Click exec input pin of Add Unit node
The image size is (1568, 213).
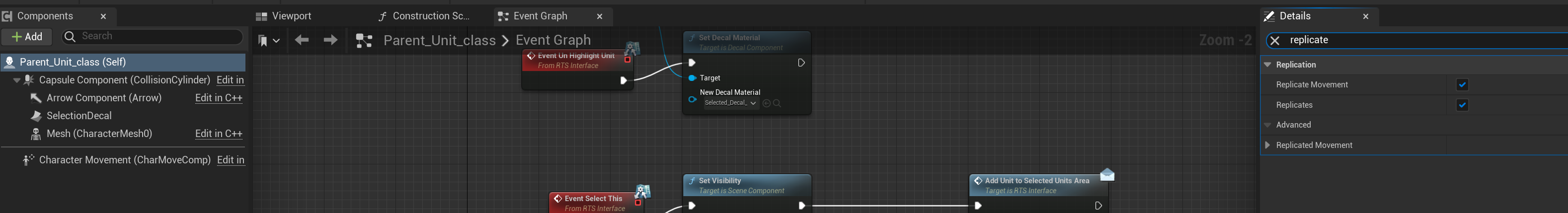tap(978, 206)
